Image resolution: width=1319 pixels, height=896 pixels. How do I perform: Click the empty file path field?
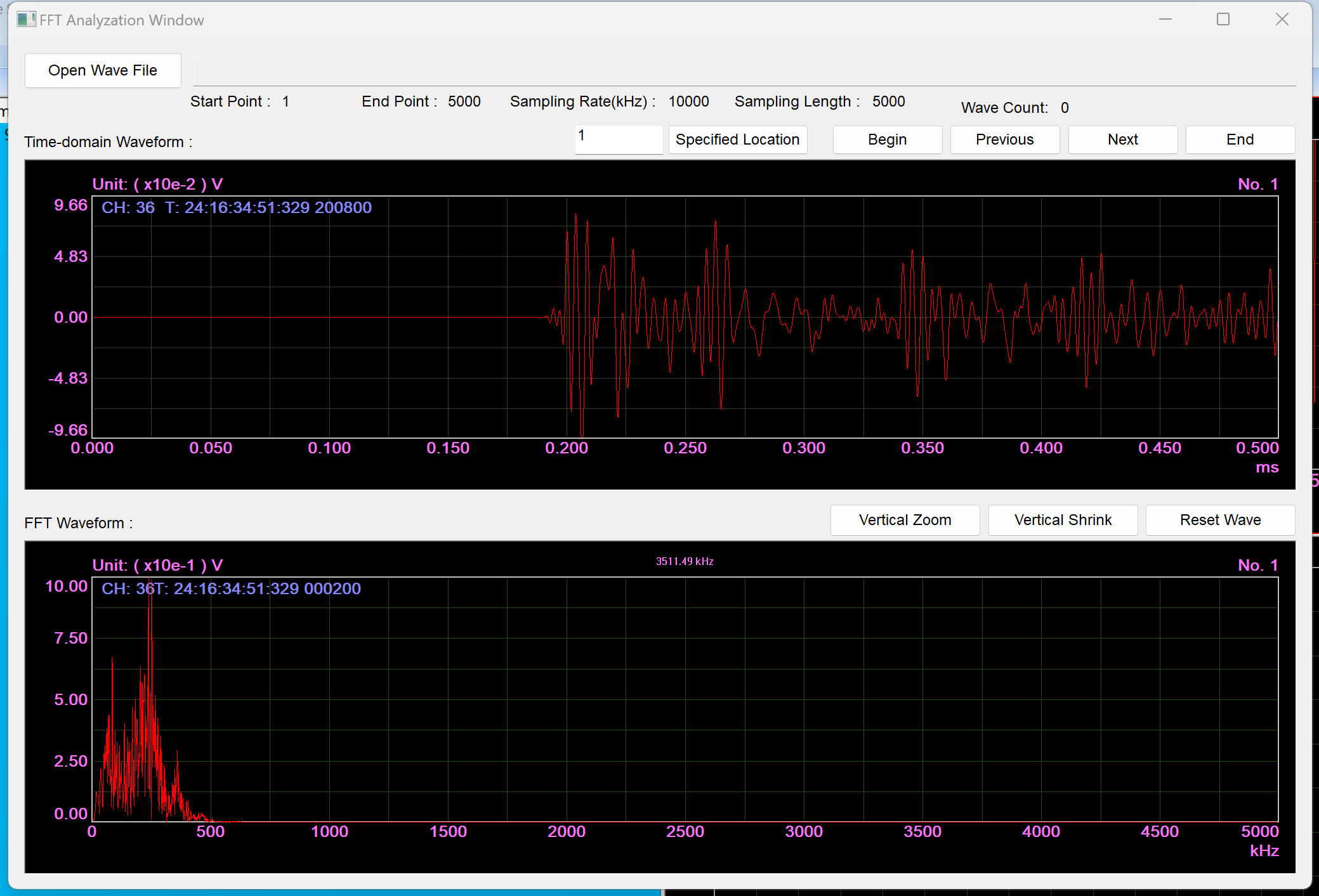point(744,71)
